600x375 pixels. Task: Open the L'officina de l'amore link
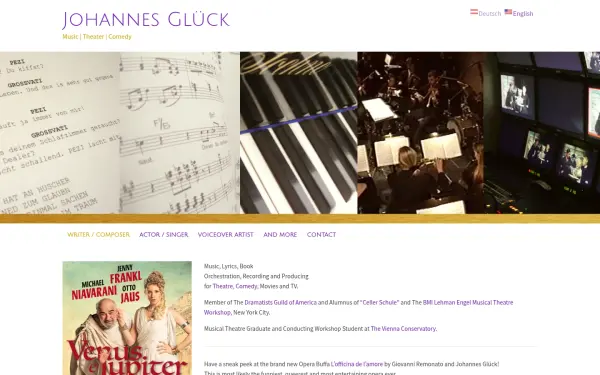pos(357,364)
